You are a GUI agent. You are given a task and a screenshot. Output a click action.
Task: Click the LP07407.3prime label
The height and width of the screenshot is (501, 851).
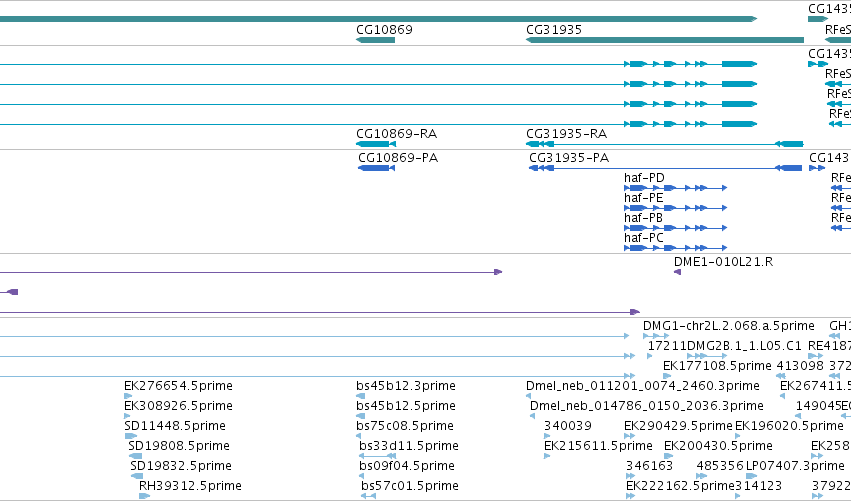pyautogui.click(x=795, y=466)
